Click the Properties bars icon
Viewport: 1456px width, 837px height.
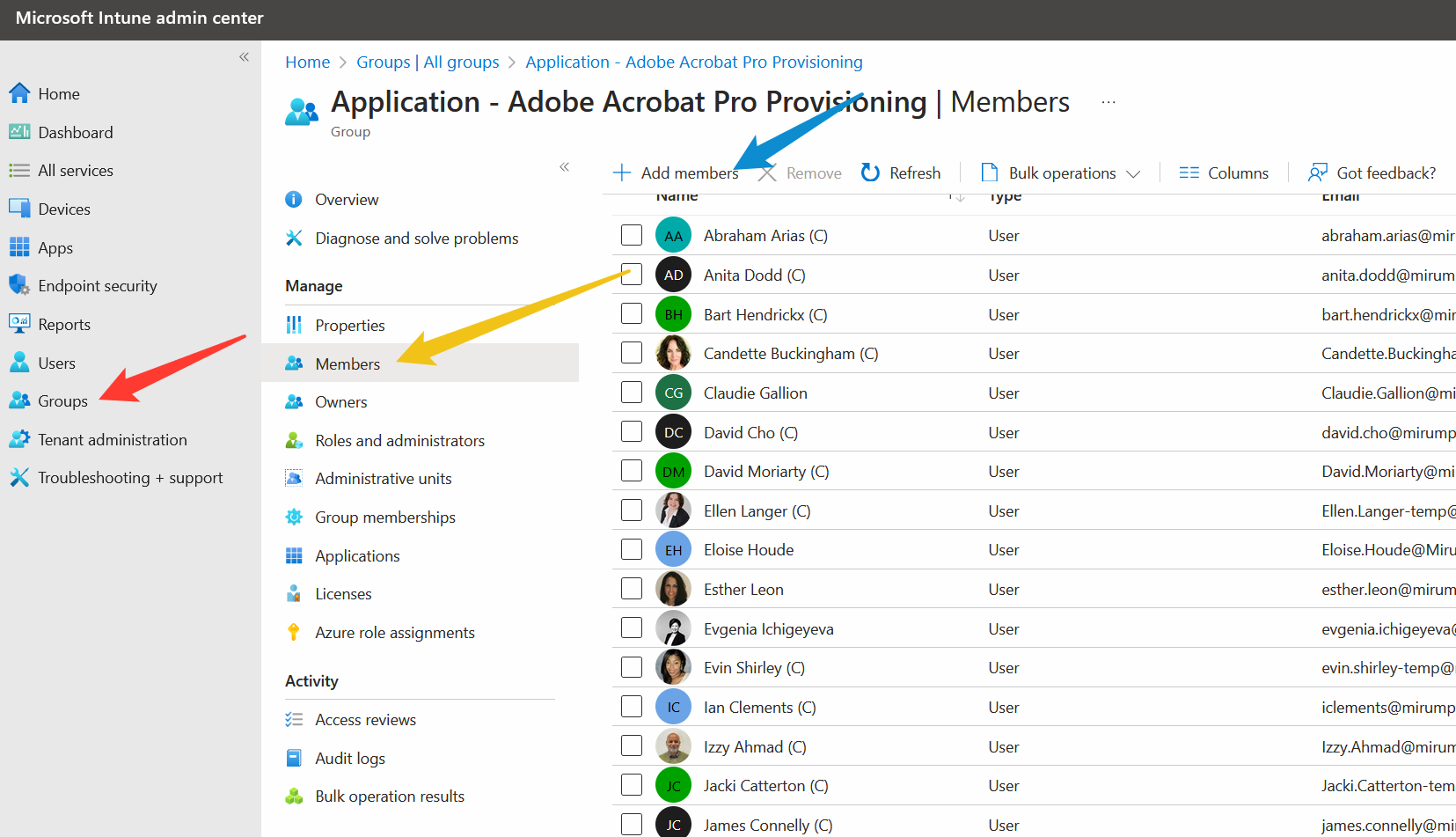294,325
